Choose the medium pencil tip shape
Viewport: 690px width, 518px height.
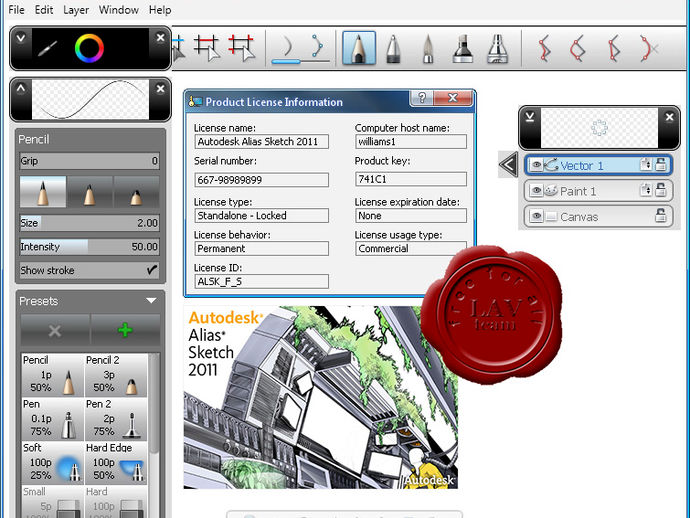[90, 192]
